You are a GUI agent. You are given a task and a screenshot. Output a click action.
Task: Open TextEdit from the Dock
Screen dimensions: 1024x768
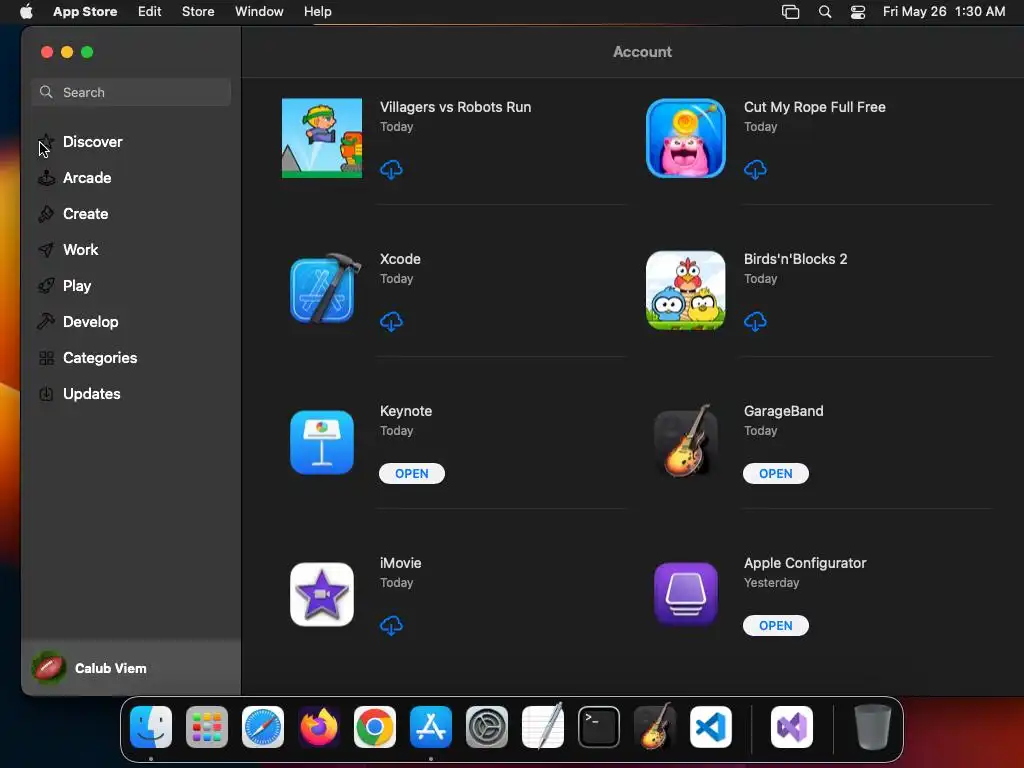[543, 726]
